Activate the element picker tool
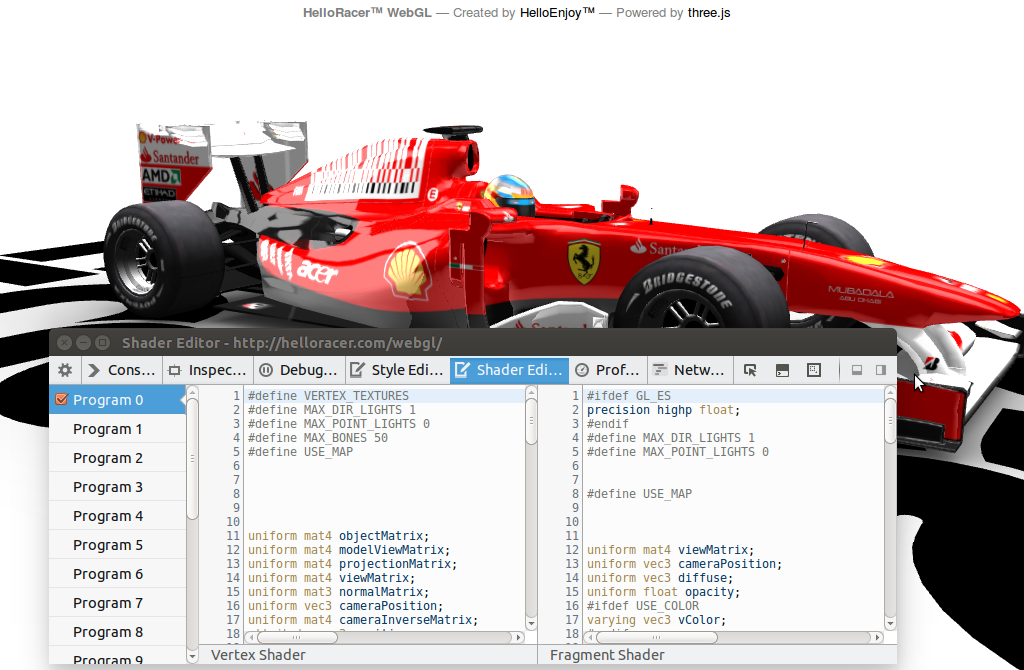Viewport: 1024px width, 670px height. (x=749, y=370)
